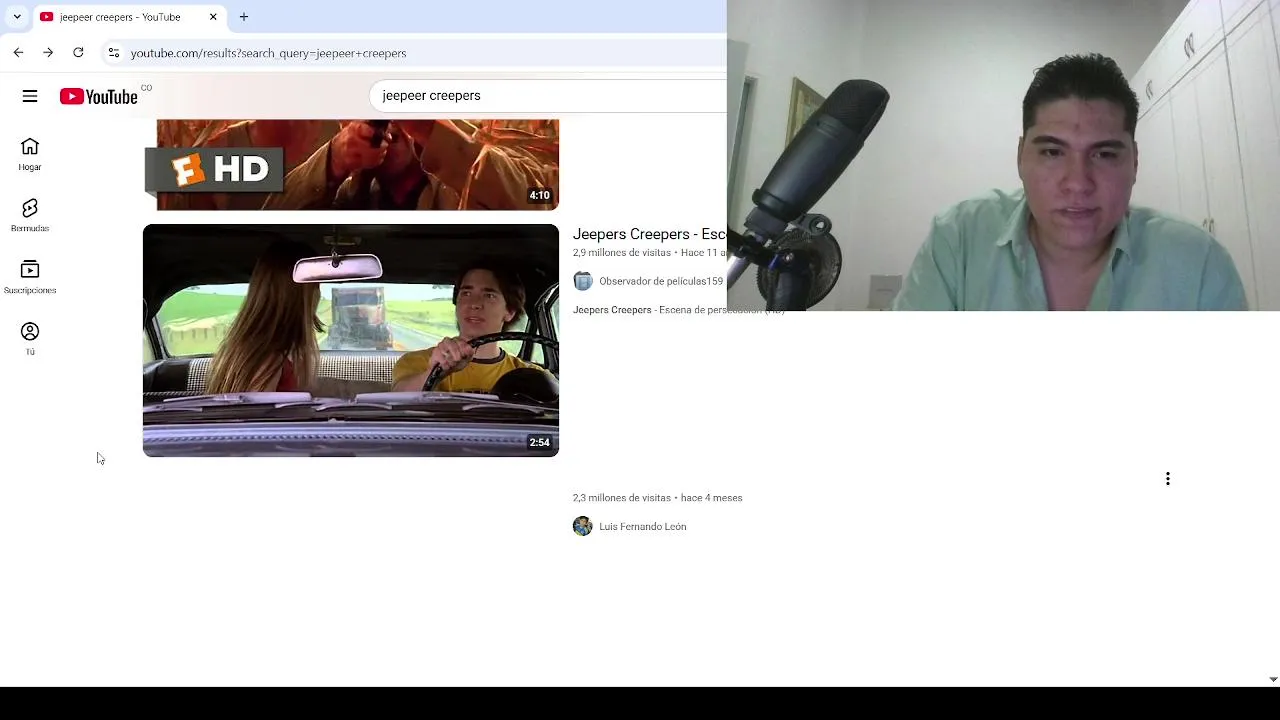
Task: Click the scroll-down arrow of the scrollbar
Action: point(1273,679)
